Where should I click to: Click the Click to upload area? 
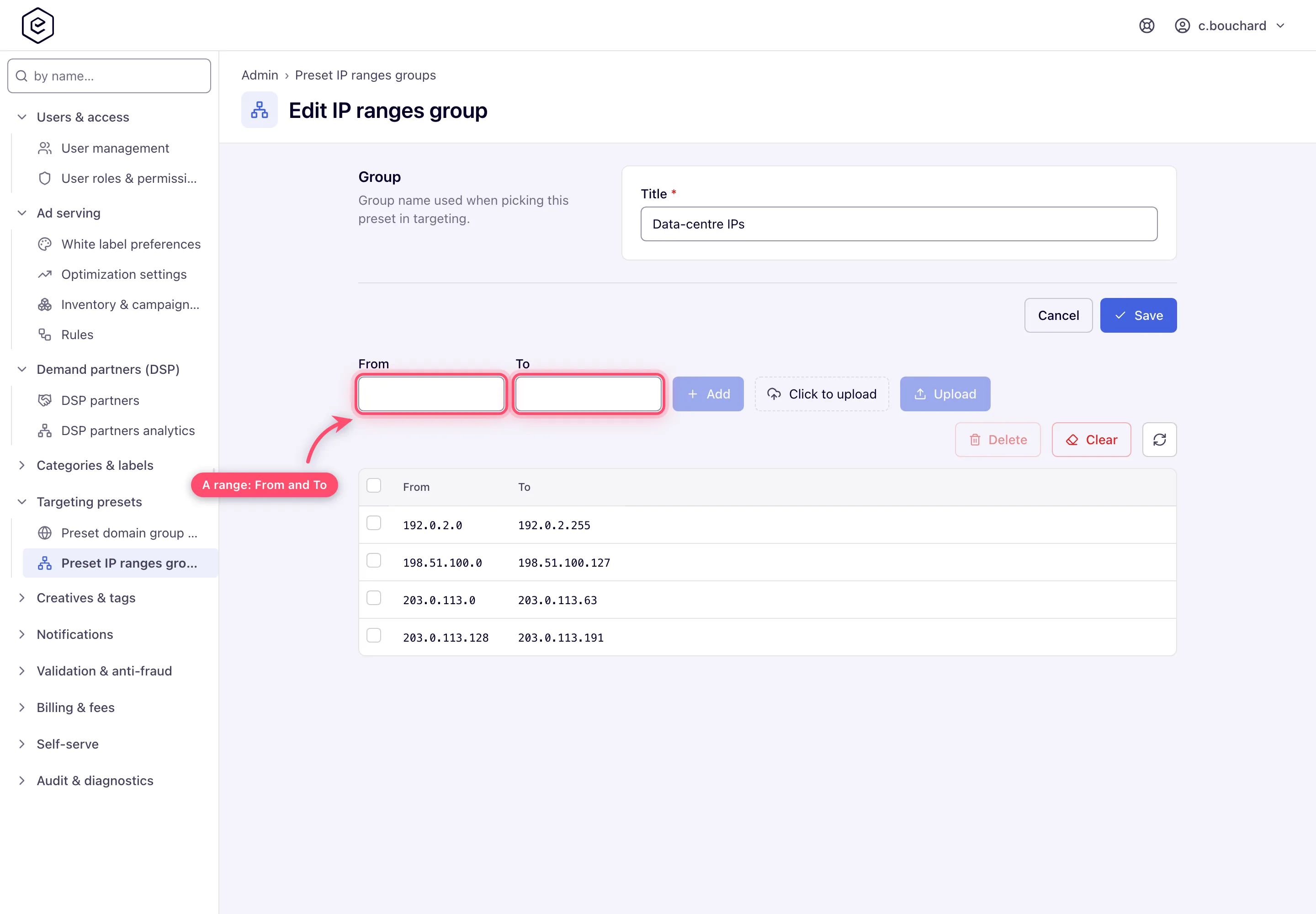pyautogui.click(x=822, y=394)
